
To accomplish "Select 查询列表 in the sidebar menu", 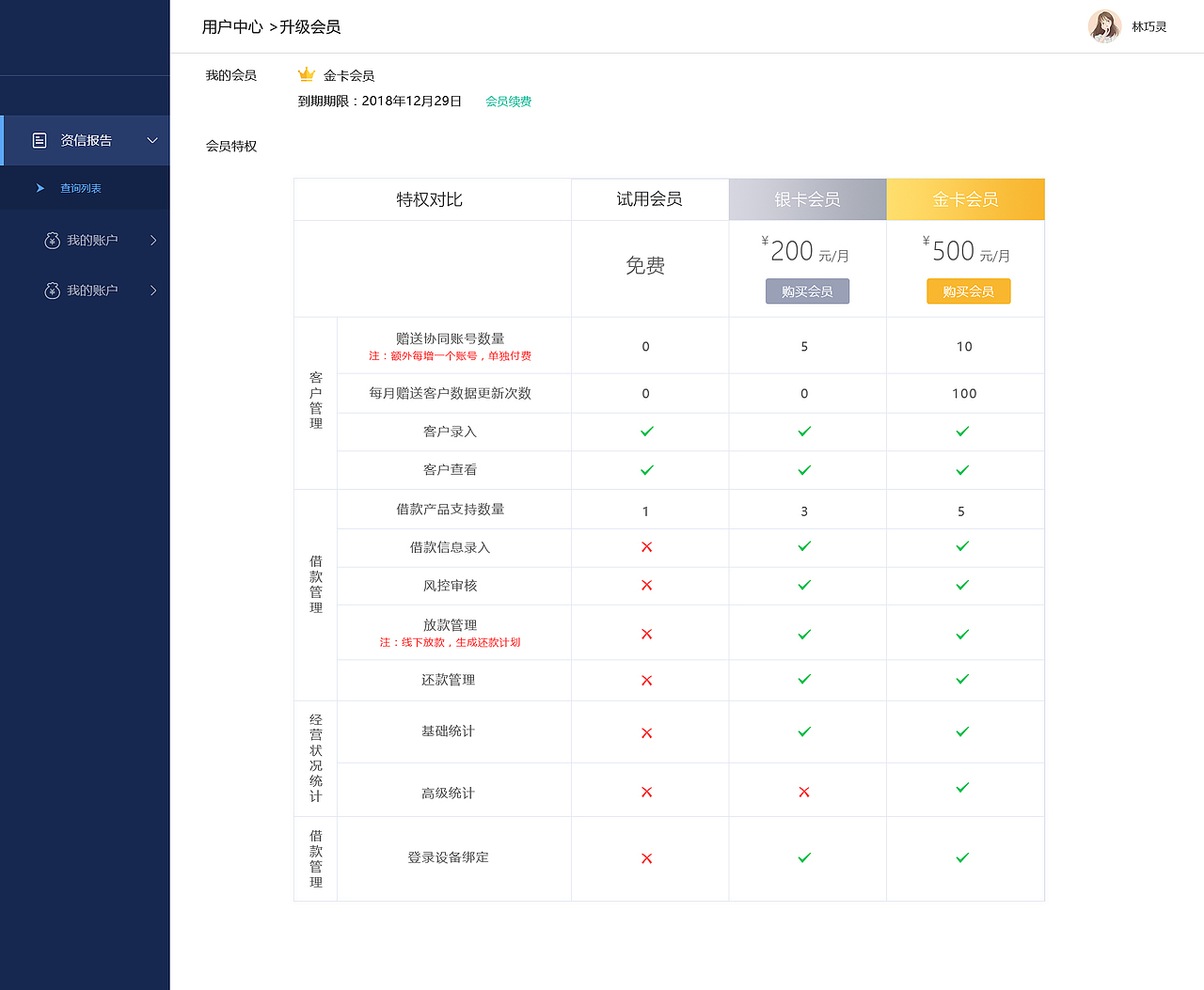I will [x=83, y=188].
